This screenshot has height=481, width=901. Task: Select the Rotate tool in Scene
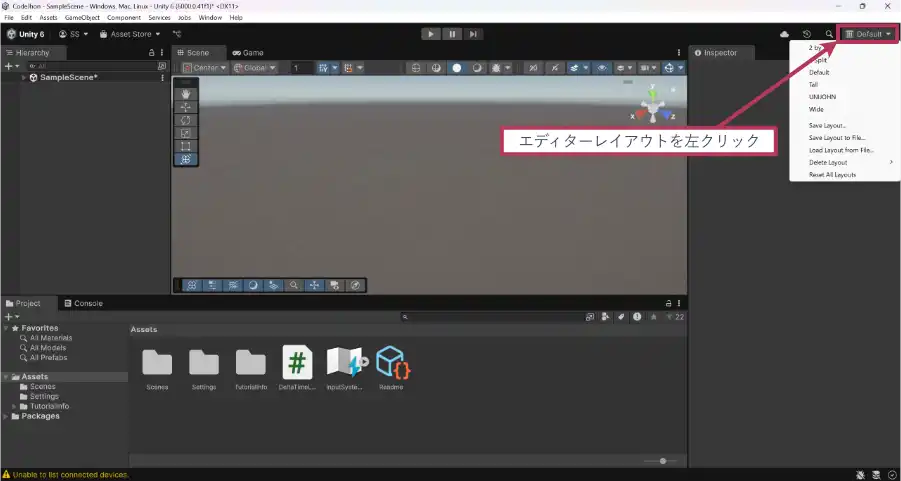(187, 120)
